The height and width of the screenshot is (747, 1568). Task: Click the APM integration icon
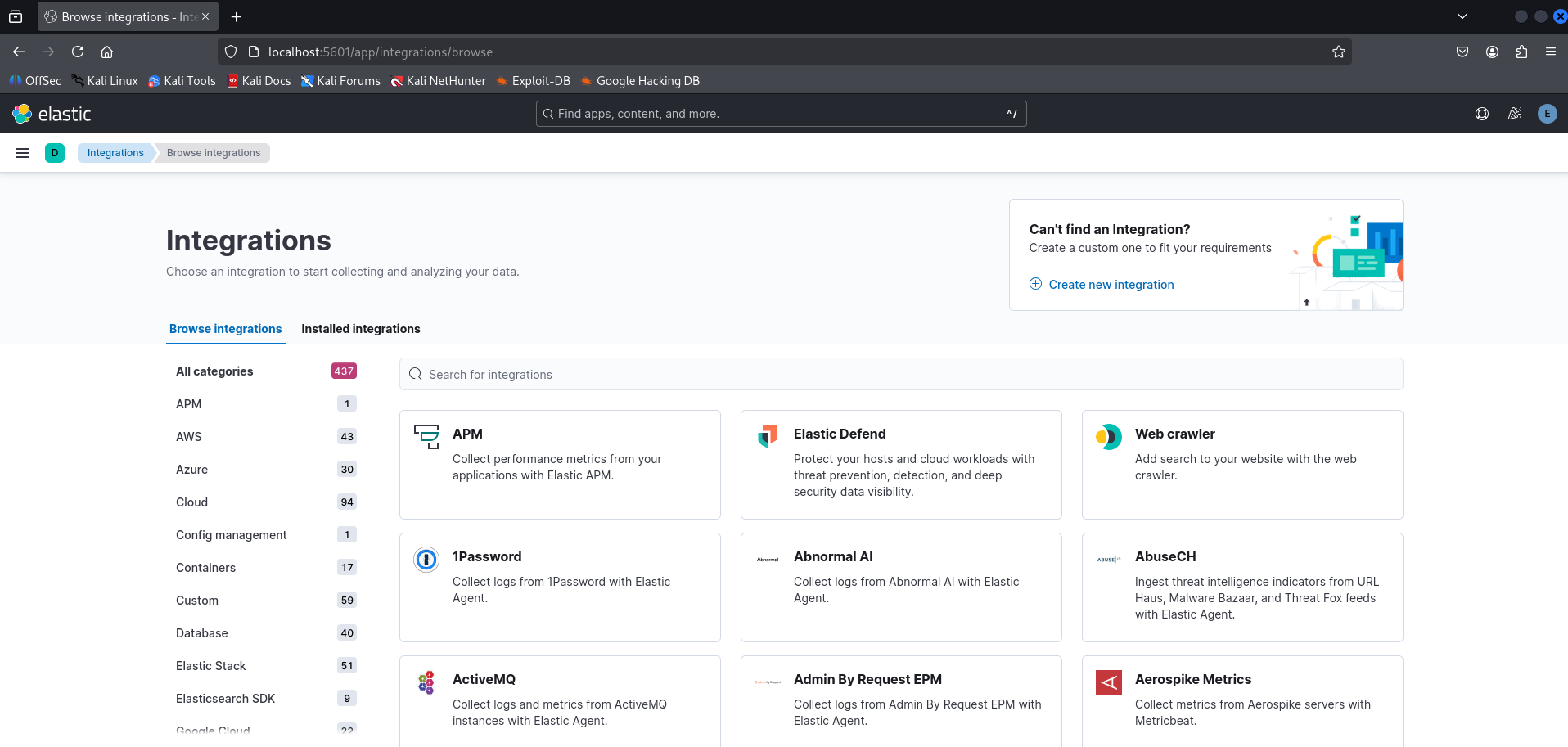(426, 436)
